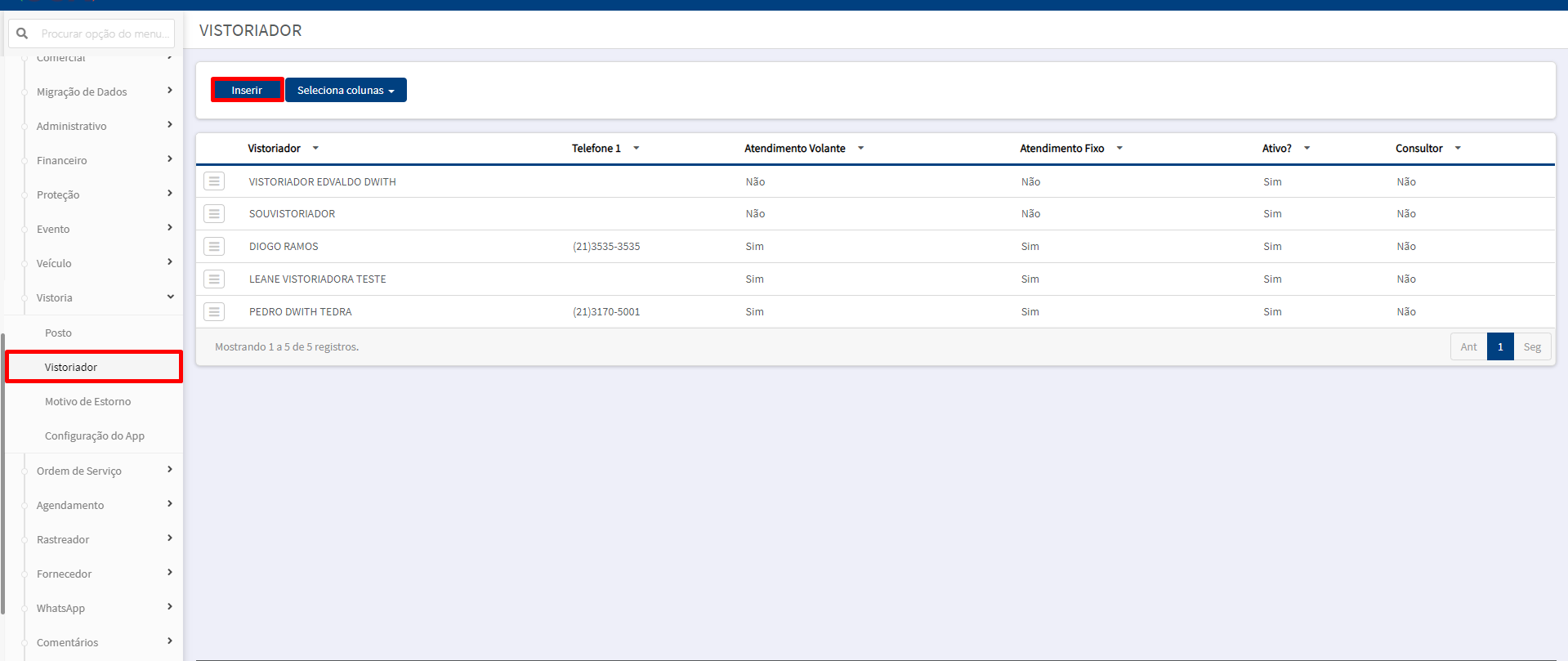Open Atendimento Volante column dropdown arrow

(860, 148)
